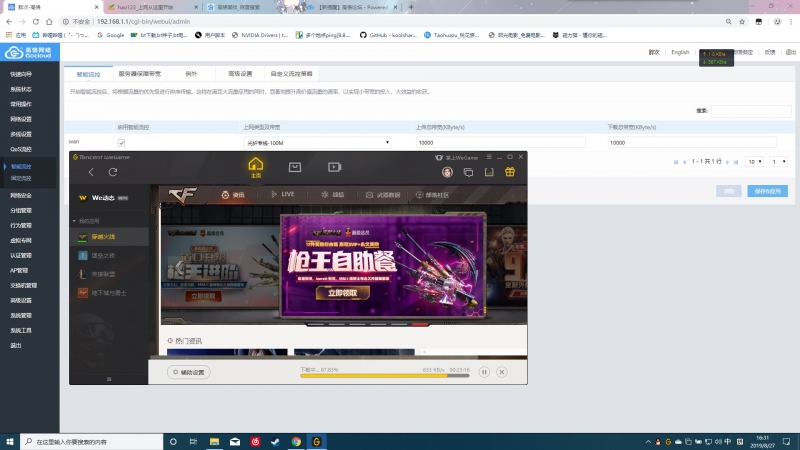Switch to the 高级设置 tab
The width and height of the screenshot is (800, 450).
point(240,74)
